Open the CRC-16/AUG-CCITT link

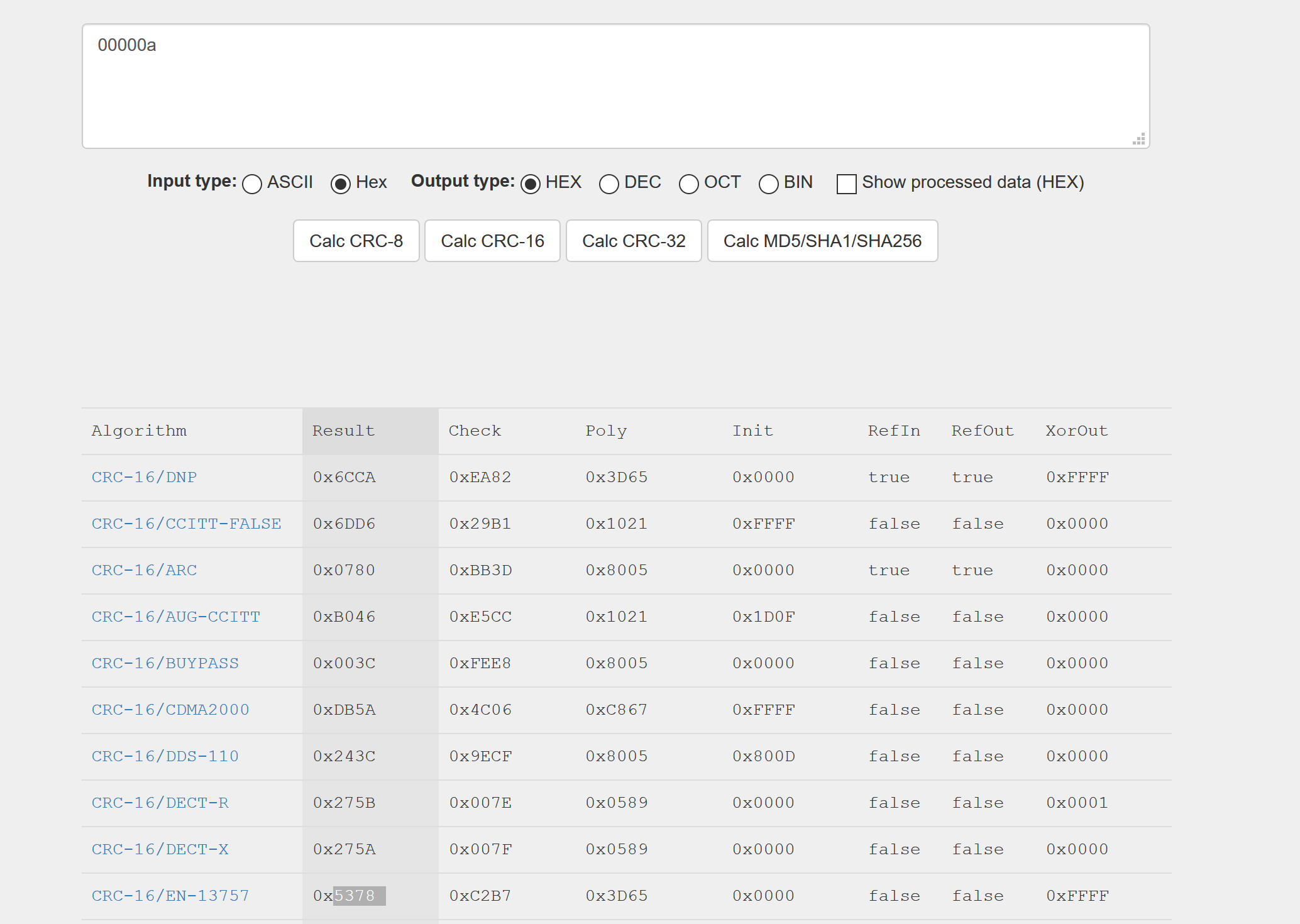(176, 617)
